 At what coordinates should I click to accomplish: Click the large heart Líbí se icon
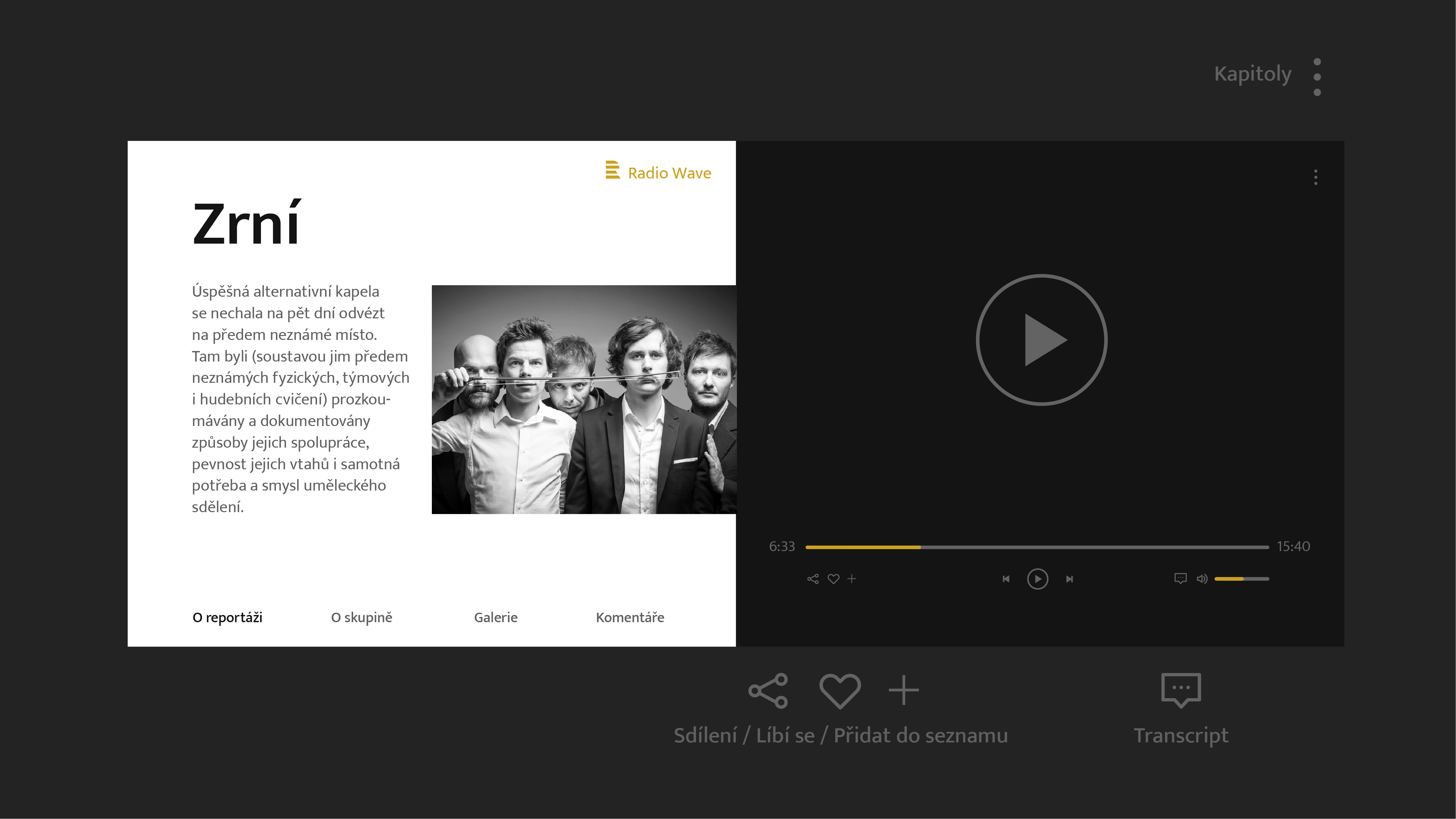(840, 690)
